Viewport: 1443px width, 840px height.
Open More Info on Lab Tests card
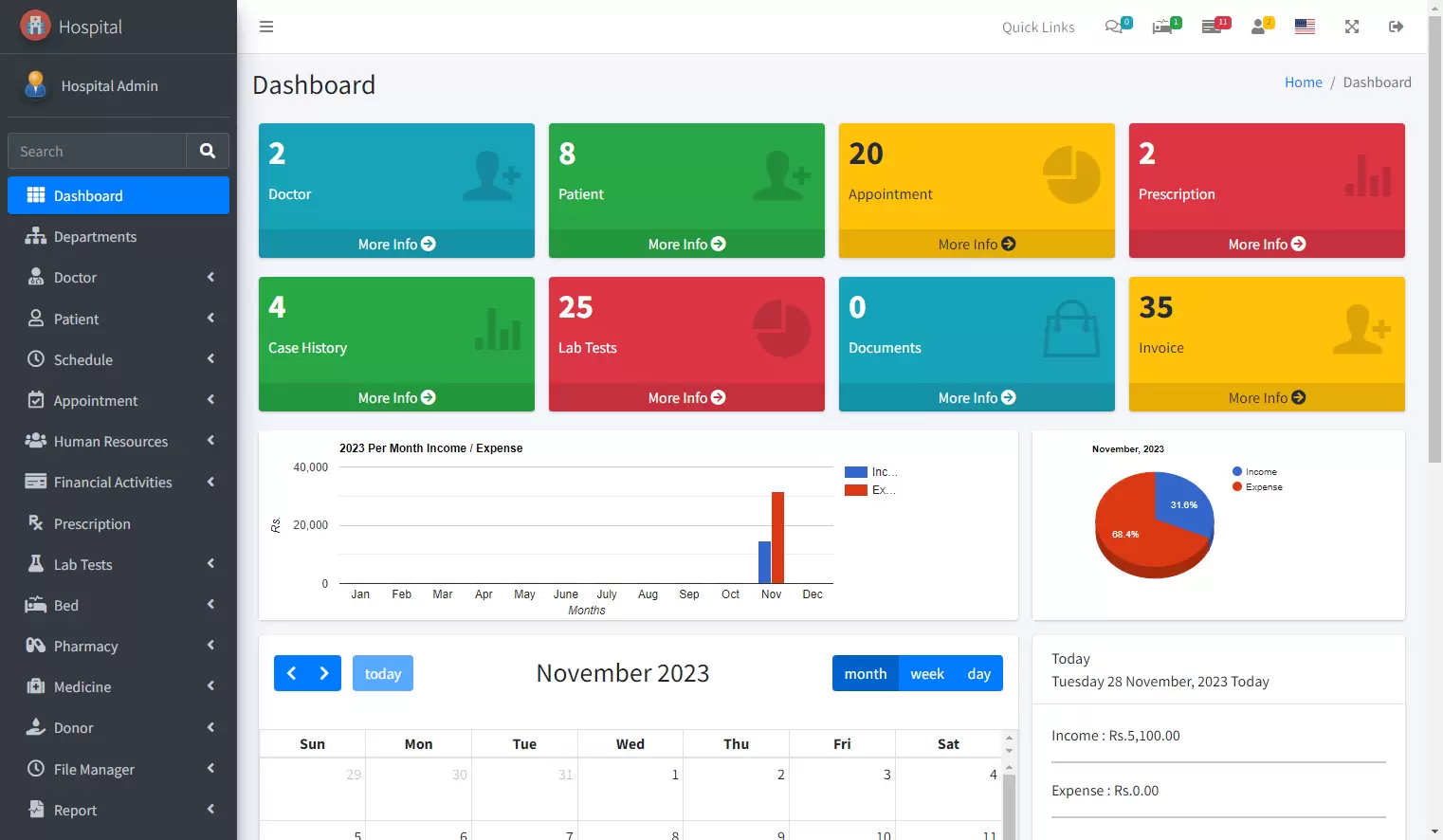point(686,397)
